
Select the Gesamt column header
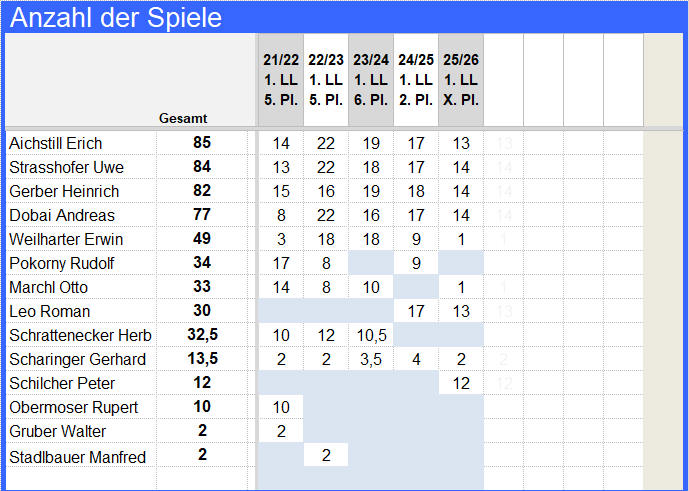coord(183,118)
